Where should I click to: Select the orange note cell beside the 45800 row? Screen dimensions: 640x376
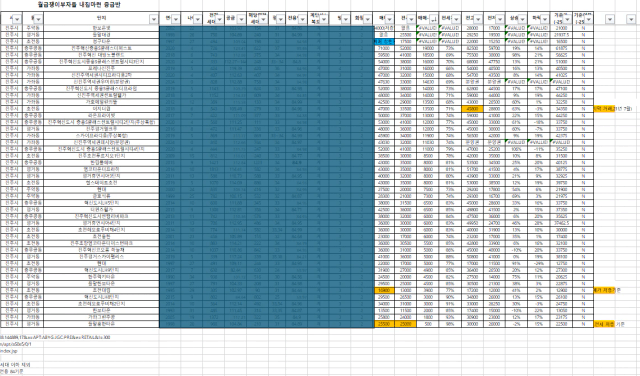coord(604,109)
